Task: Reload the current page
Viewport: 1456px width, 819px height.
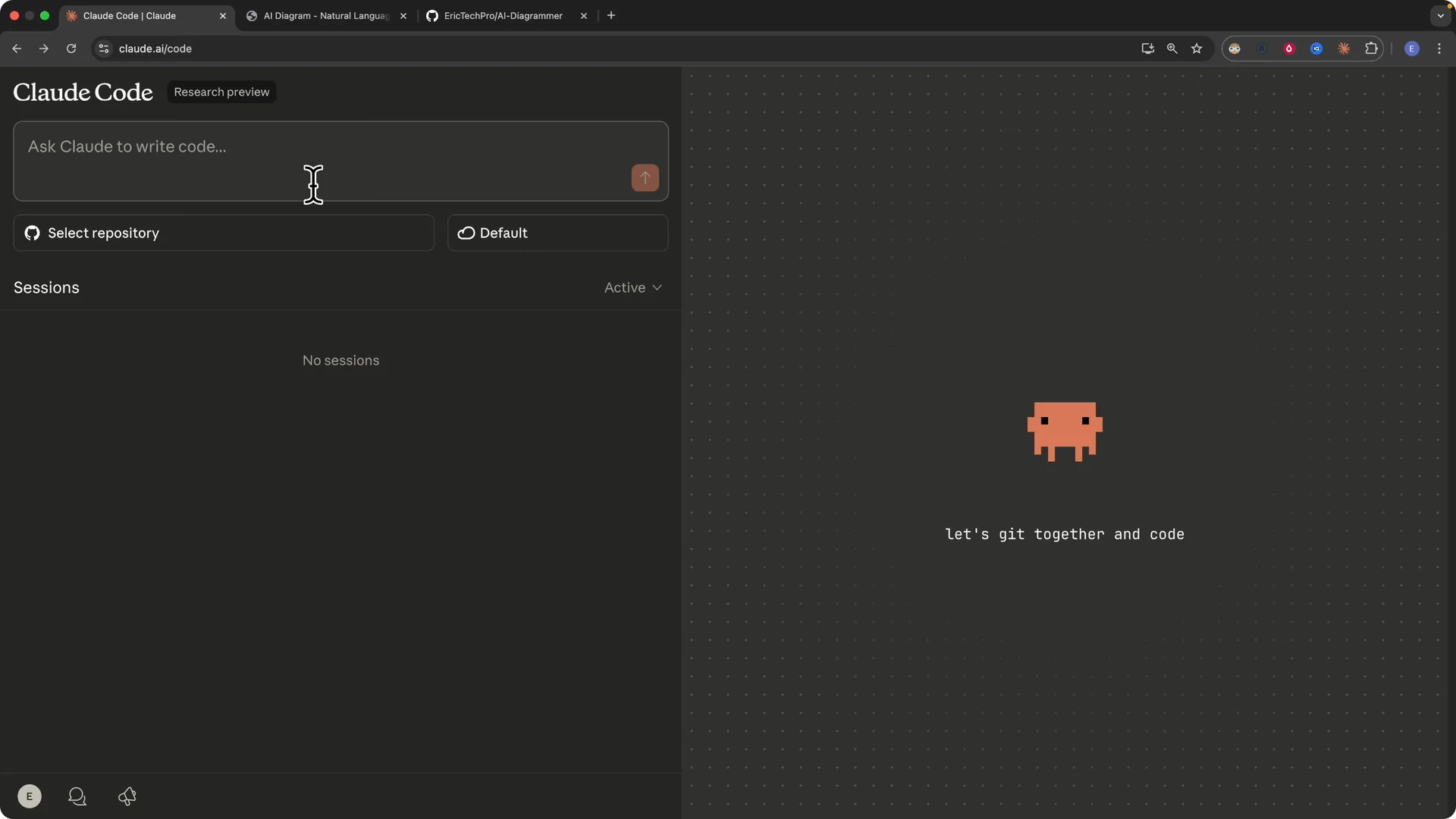Action: click(71, 49)
